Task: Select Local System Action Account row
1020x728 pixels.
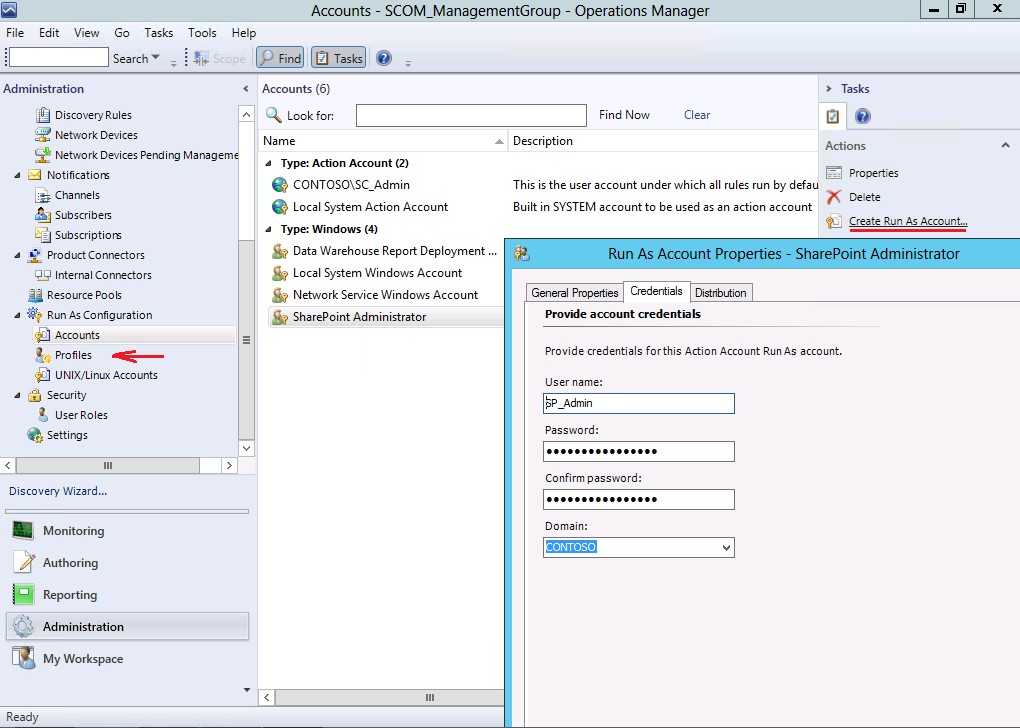Action: 370,207
